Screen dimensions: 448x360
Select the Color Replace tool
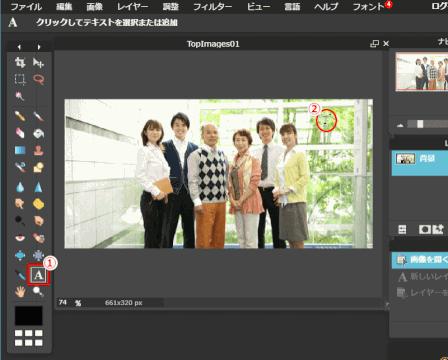20,167
